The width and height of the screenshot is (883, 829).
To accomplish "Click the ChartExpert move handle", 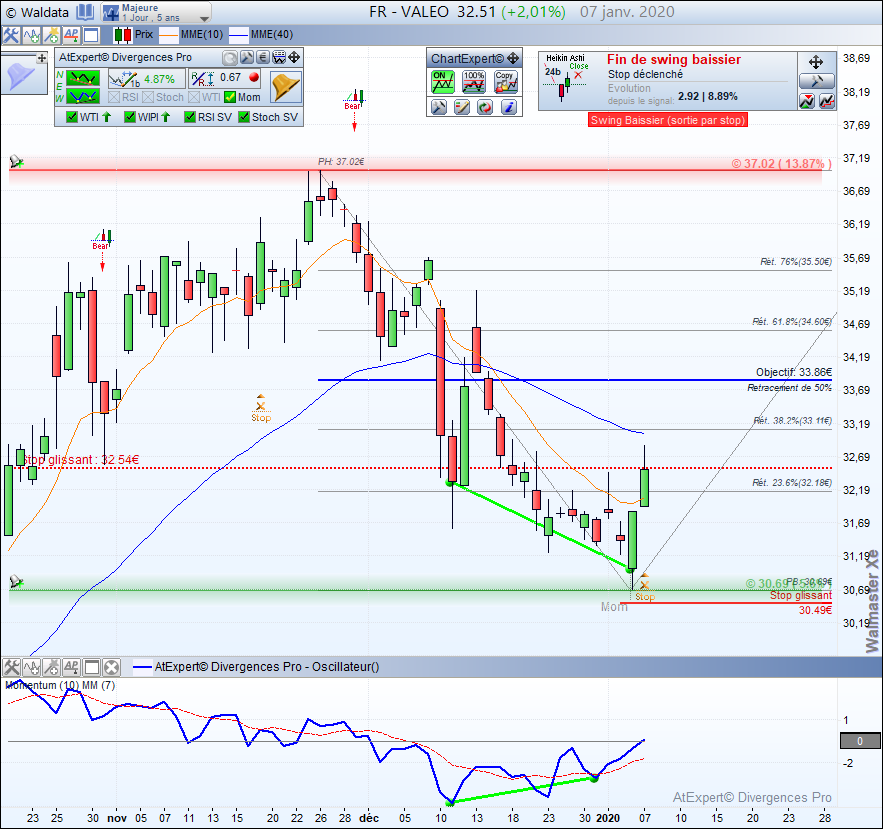I will point(513,59).
